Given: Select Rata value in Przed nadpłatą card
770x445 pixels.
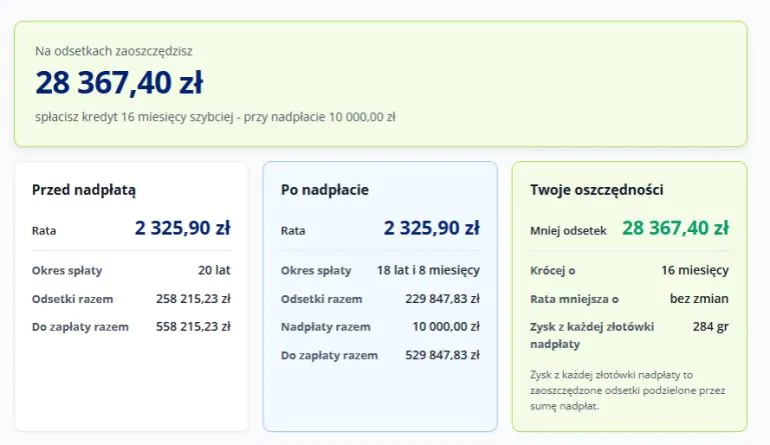Looking at the screenshot, I should (183, 228).
